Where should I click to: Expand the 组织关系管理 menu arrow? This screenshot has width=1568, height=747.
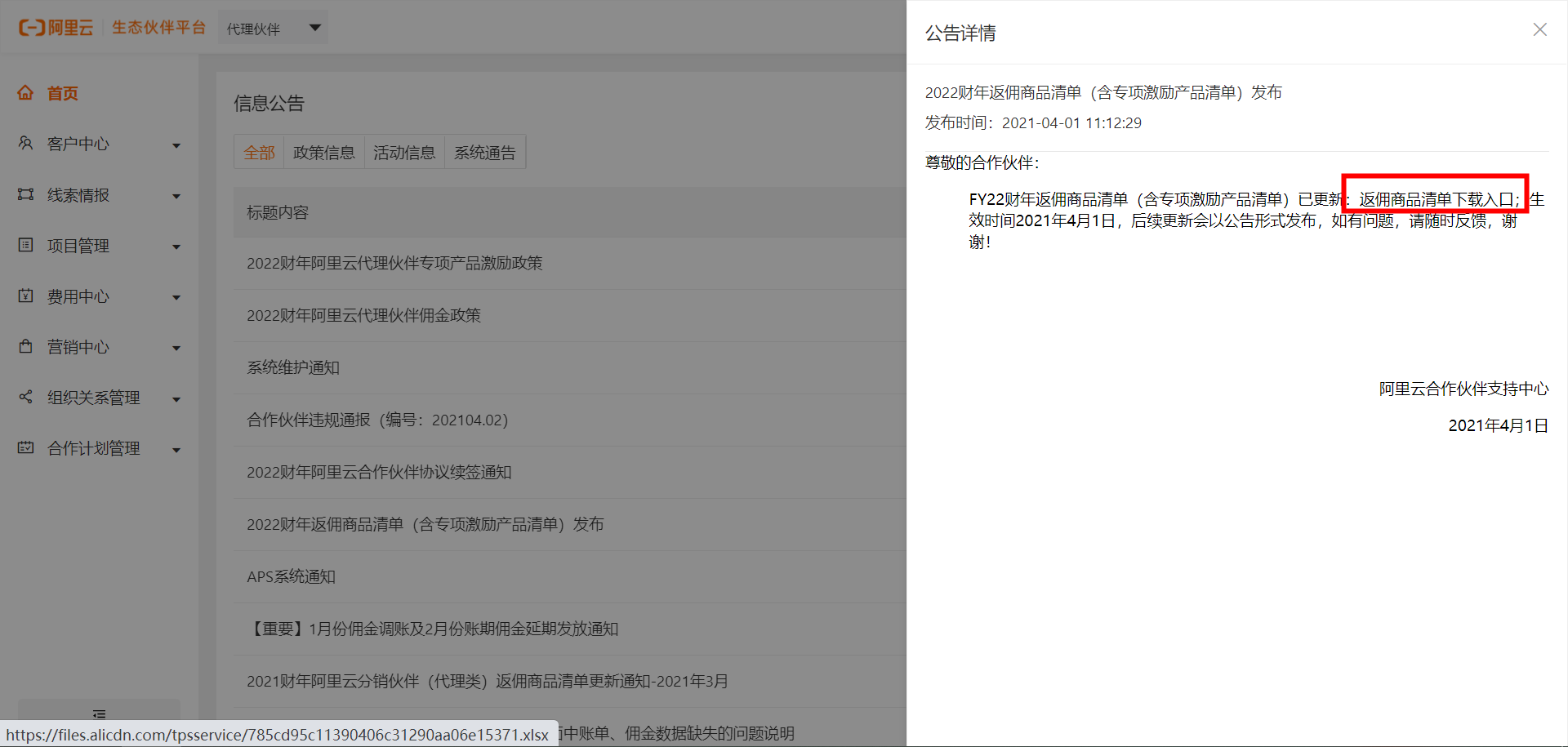tap(176, 399)
